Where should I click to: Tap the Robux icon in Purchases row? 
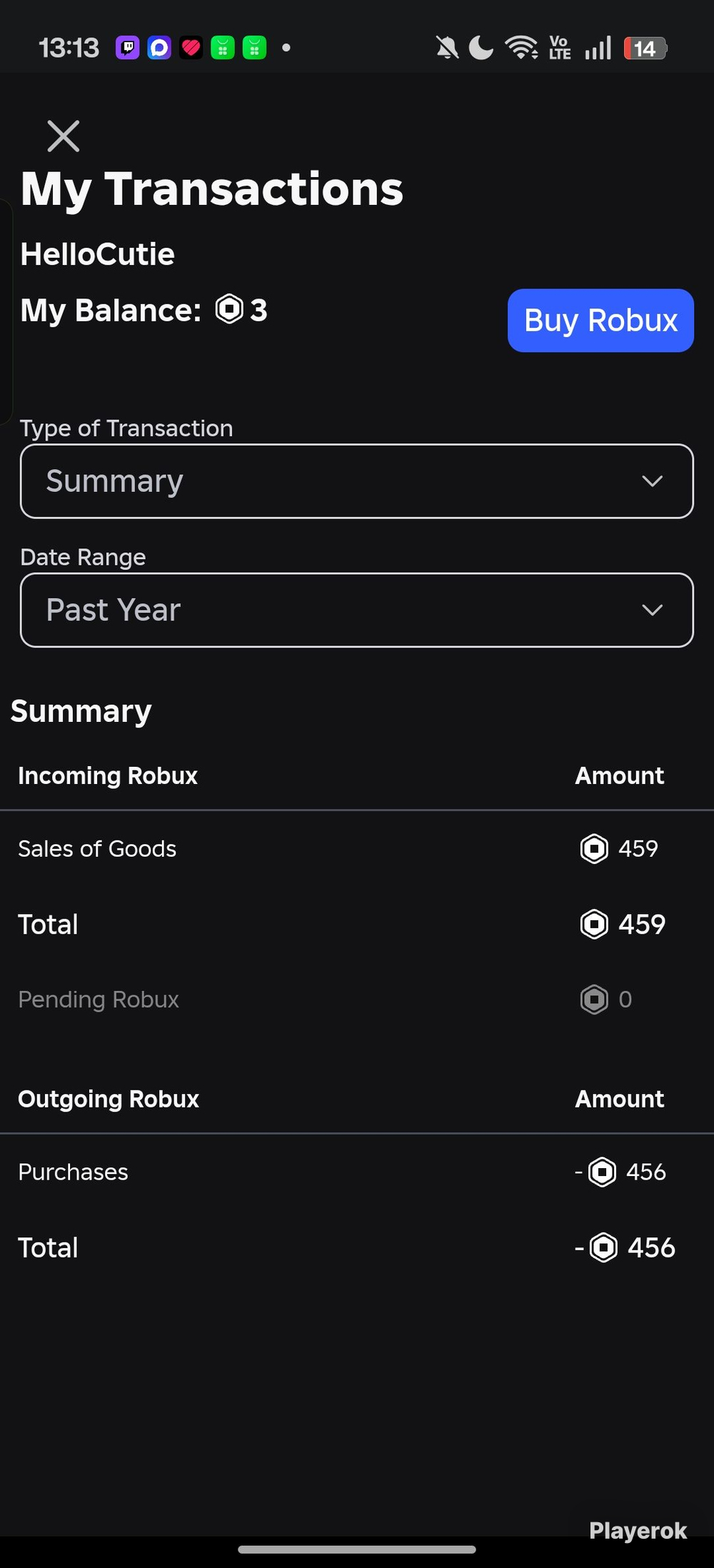[602, 1172]
